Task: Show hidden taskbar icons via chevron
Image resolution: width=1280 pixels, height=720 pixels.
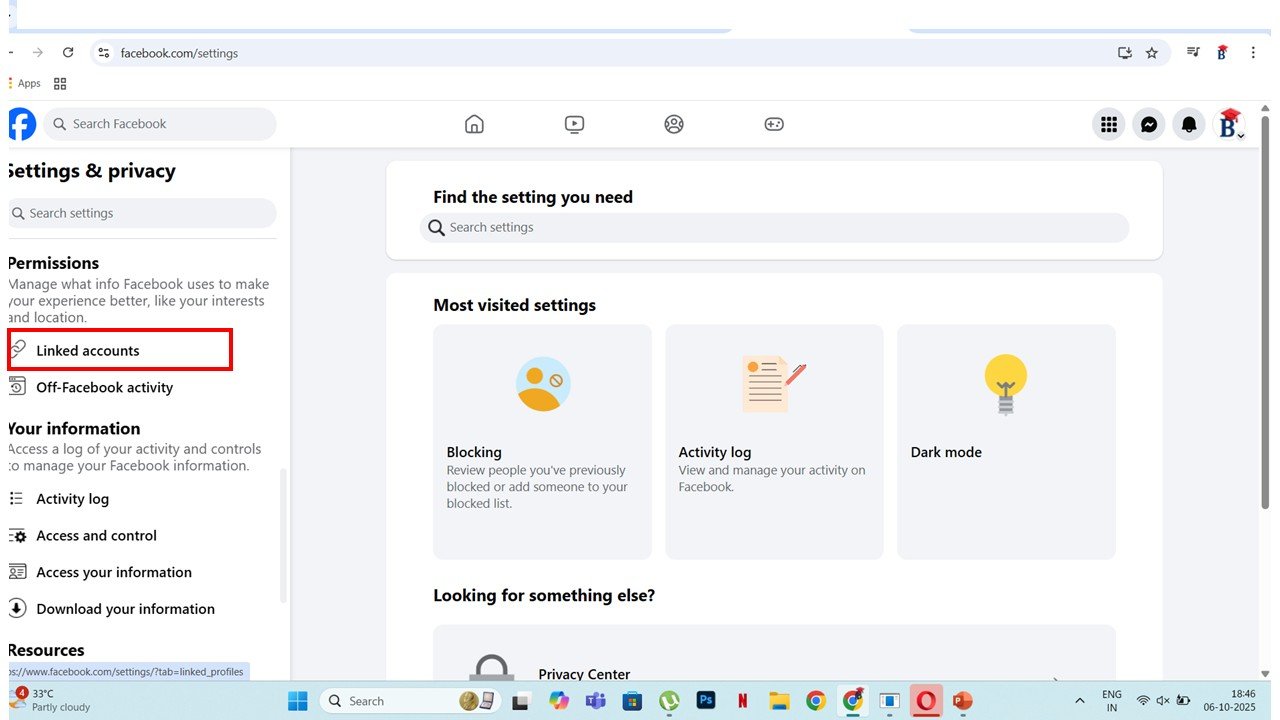Action: coord(1080,701)
